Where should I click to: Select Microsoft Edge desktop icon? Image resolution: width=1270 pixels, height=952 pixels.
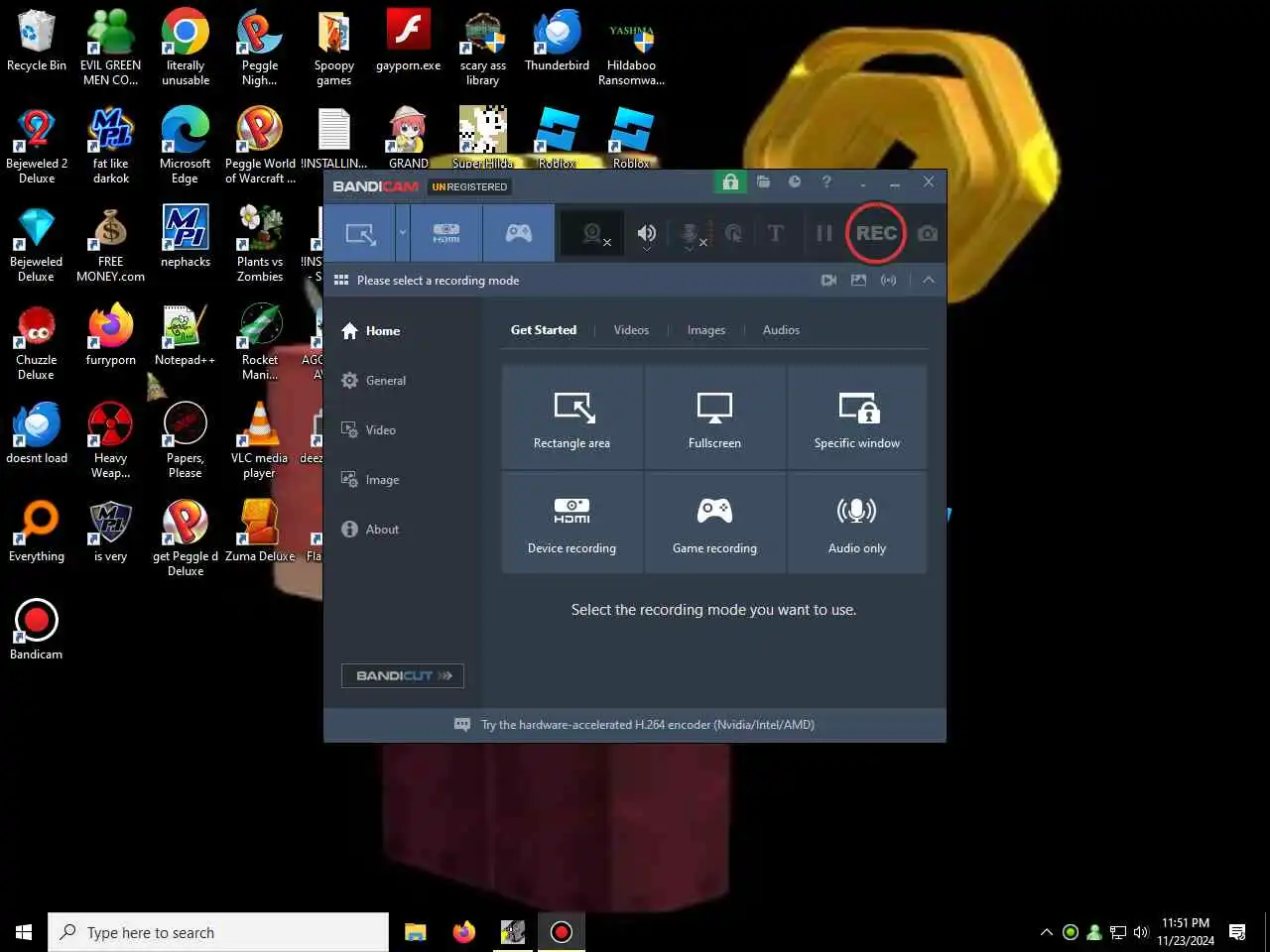tap(185, 146)
